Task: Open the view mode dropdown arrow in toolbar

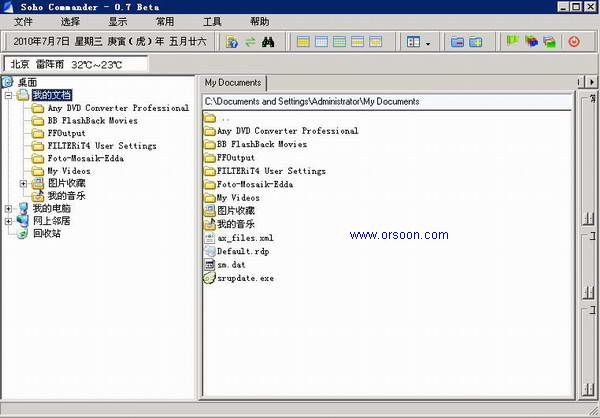Action: pyautogui.click(x=428, y=43)
